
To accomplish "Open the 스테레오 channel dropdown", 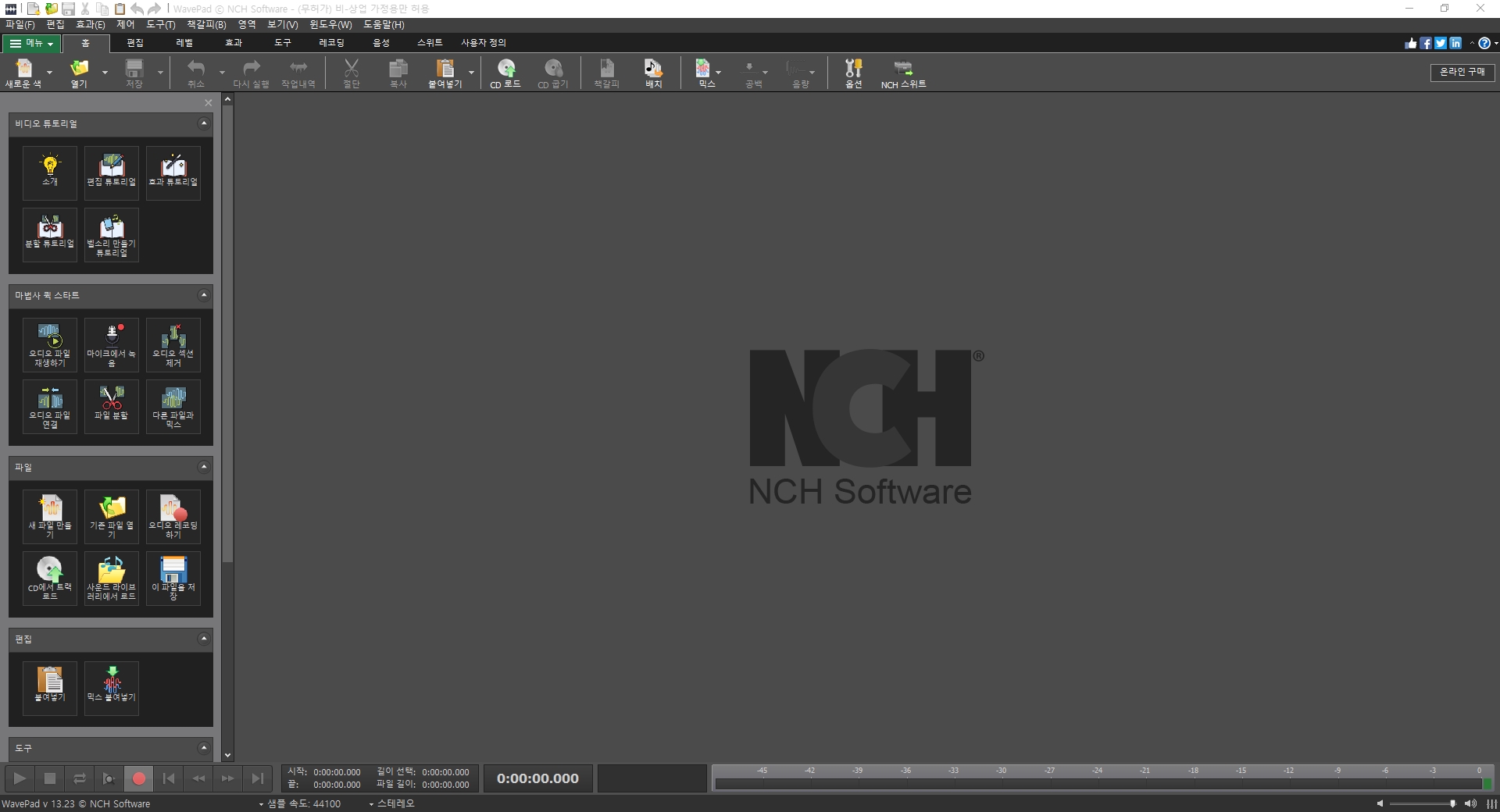I will 391,803.
